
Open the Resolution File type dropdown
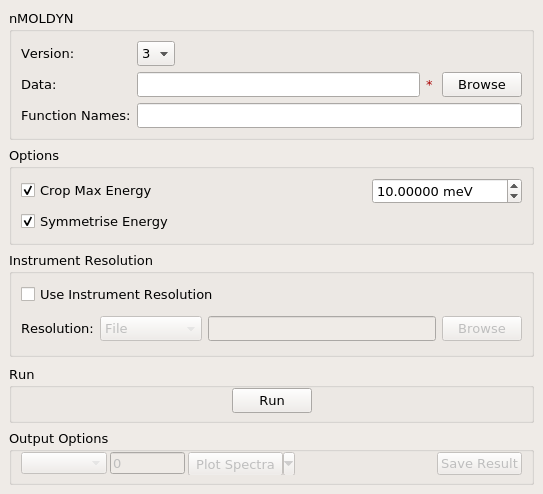(151, 329)
